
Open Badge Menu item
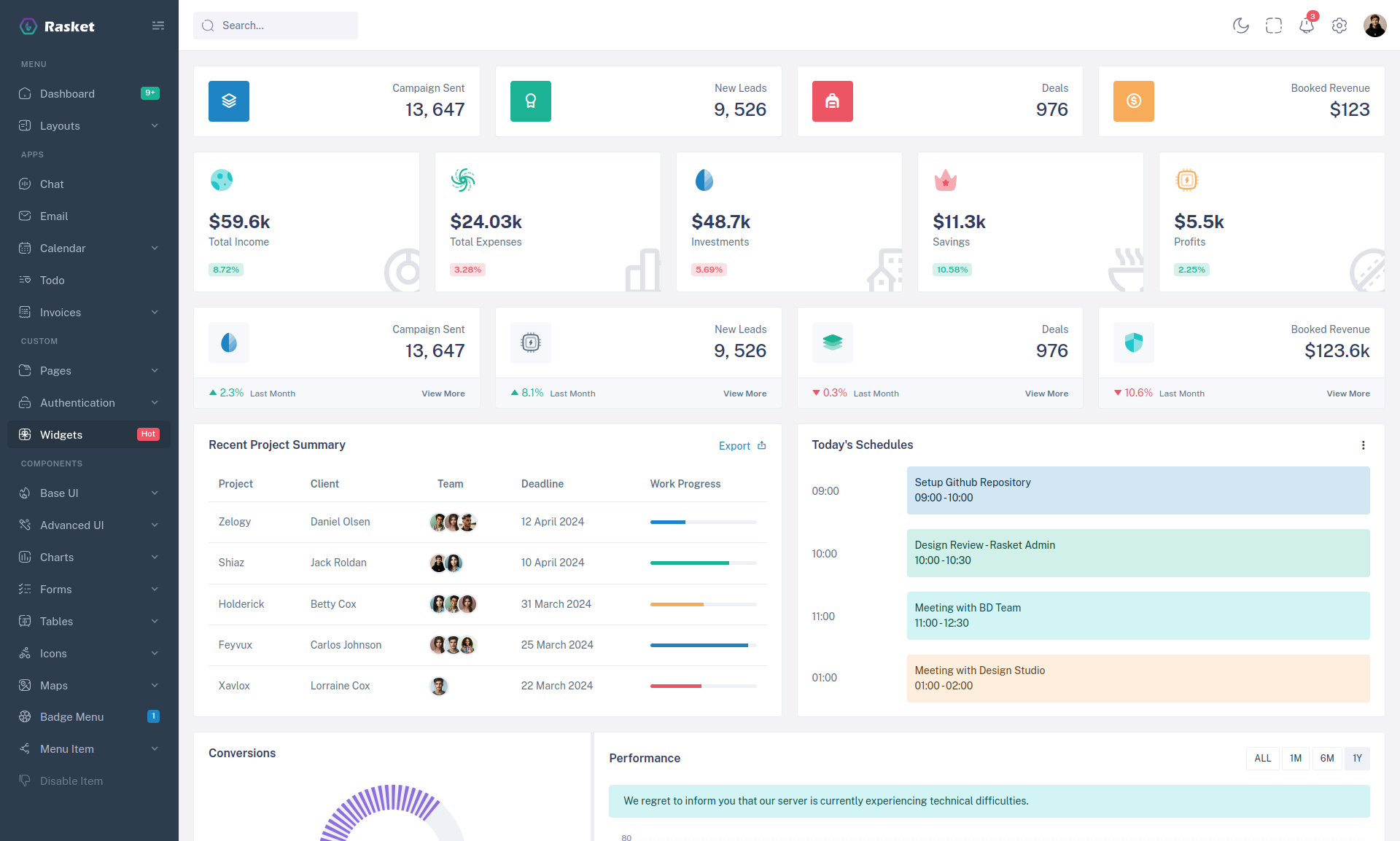pyautogui.click(x=89, y=716)
